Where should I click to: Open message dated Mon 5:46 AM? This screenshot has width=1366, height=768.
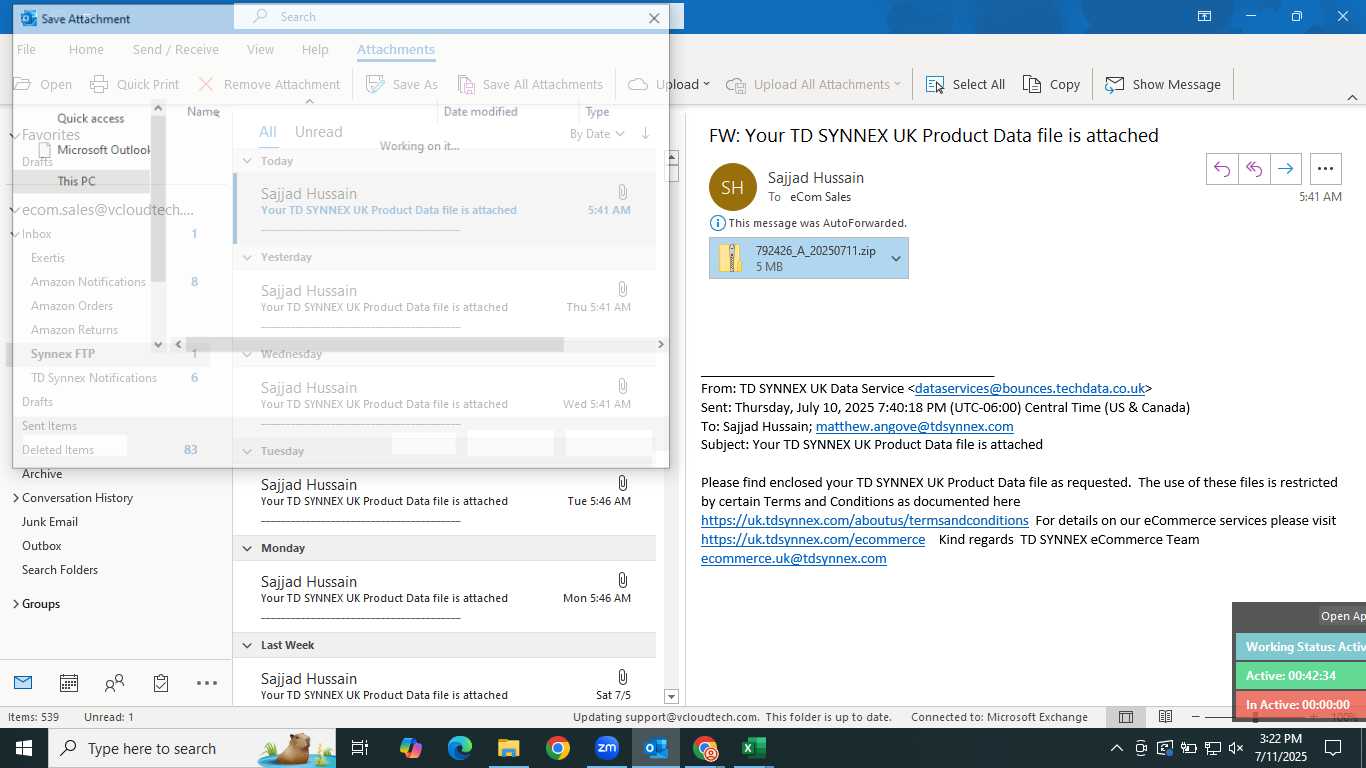click(444, 597)
